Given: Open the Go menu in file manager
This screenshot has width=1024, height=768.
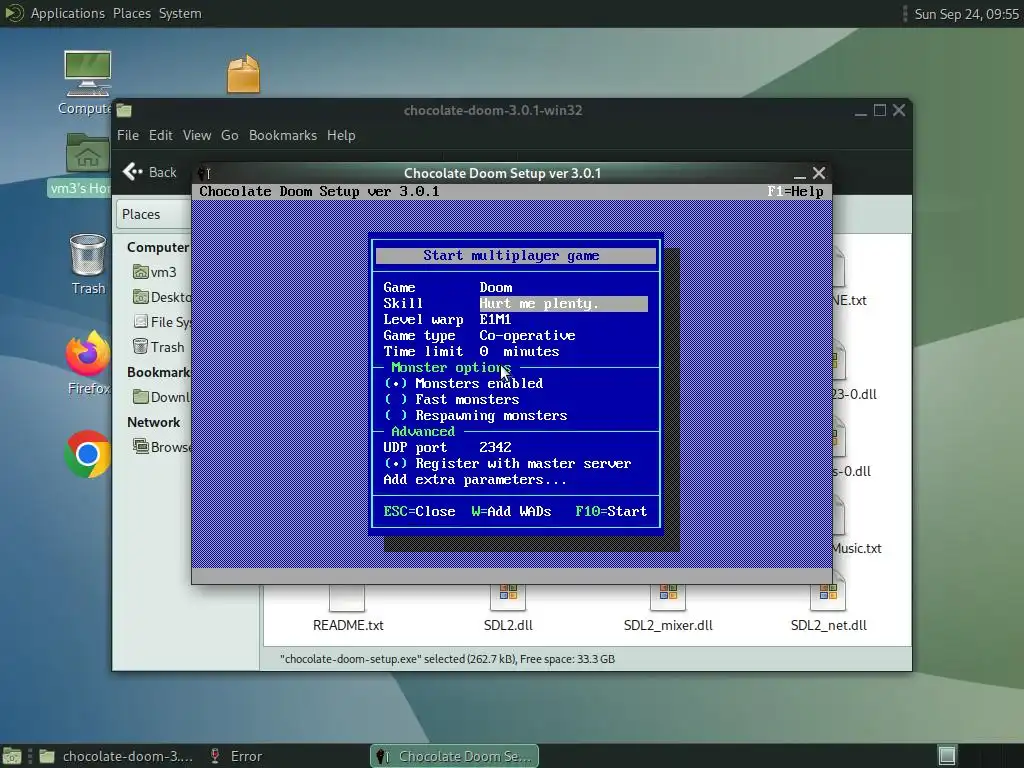Looking at the screenshot, I should tap(229, 135).
